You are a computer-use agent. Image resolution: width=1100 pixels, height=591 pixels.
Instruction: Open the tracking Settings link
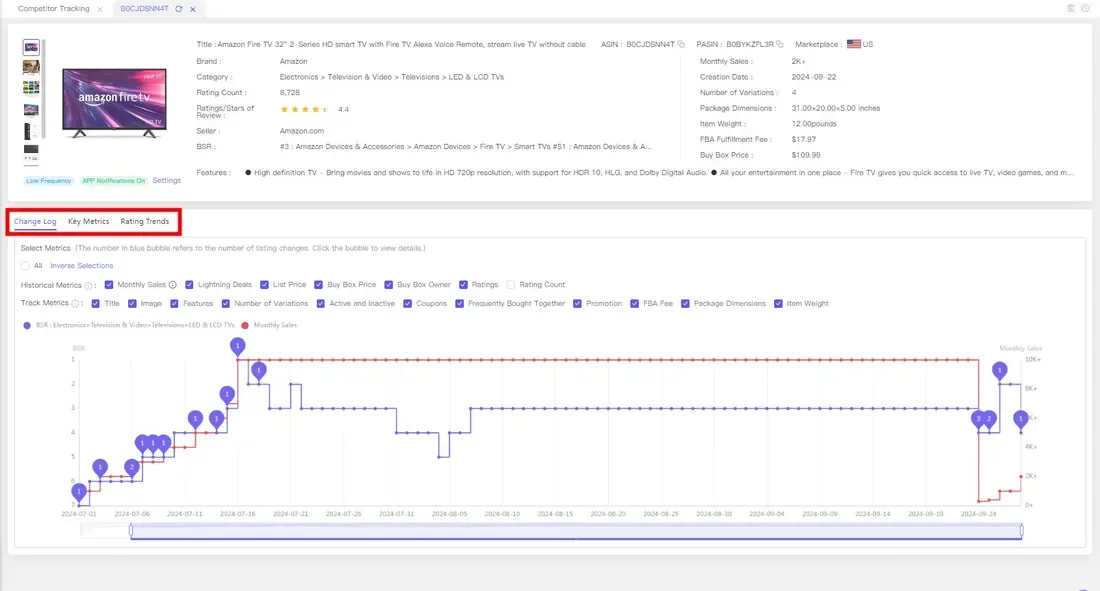point(166,180)
